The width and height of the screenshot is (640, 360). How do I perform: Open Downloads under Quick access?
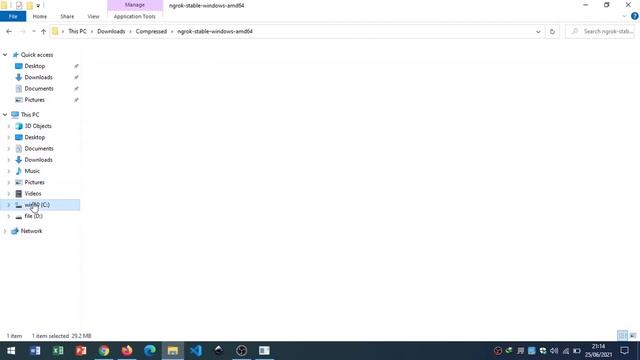(38, 77)
